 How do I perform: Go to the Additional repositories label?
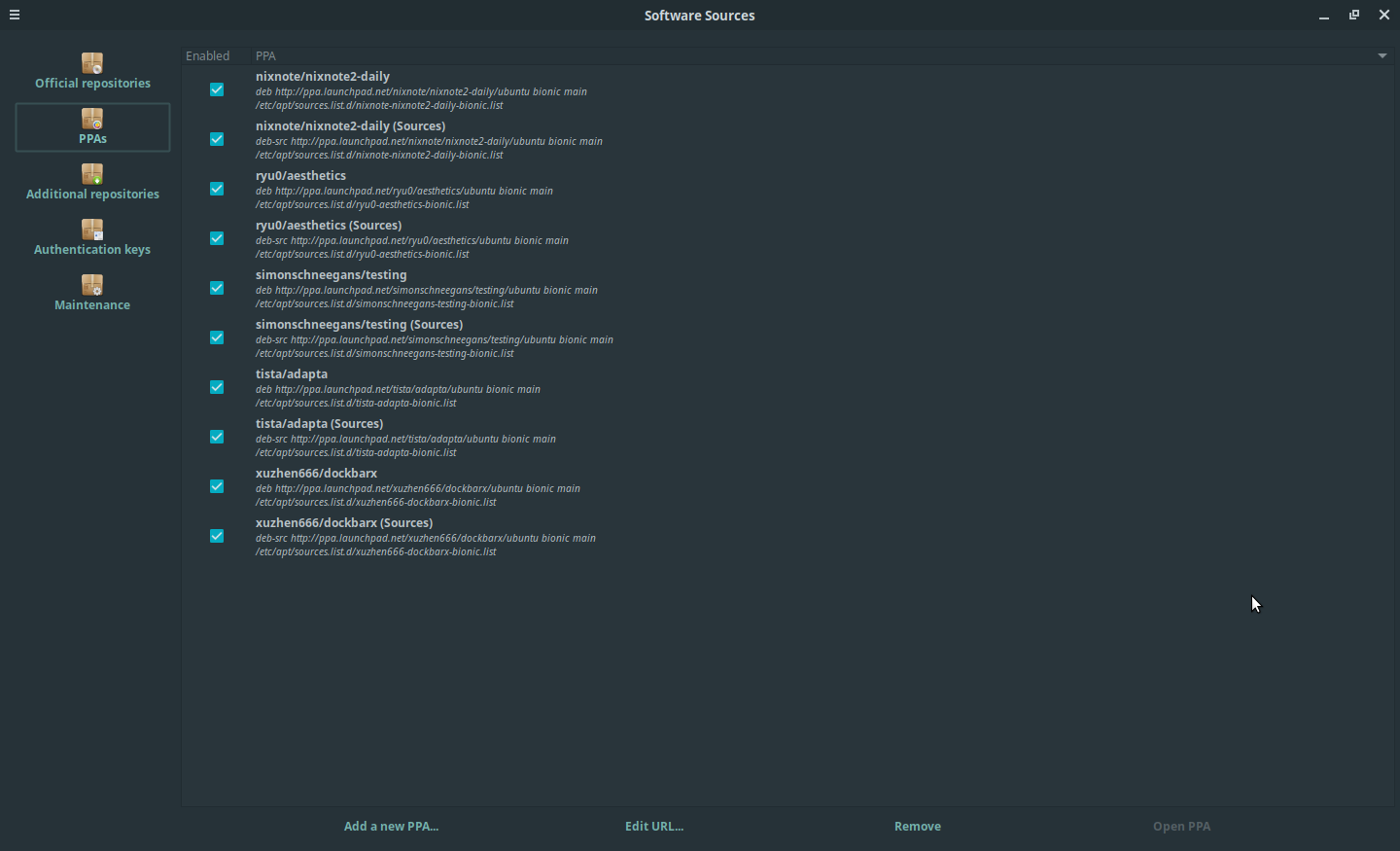(x=92, y=195)
